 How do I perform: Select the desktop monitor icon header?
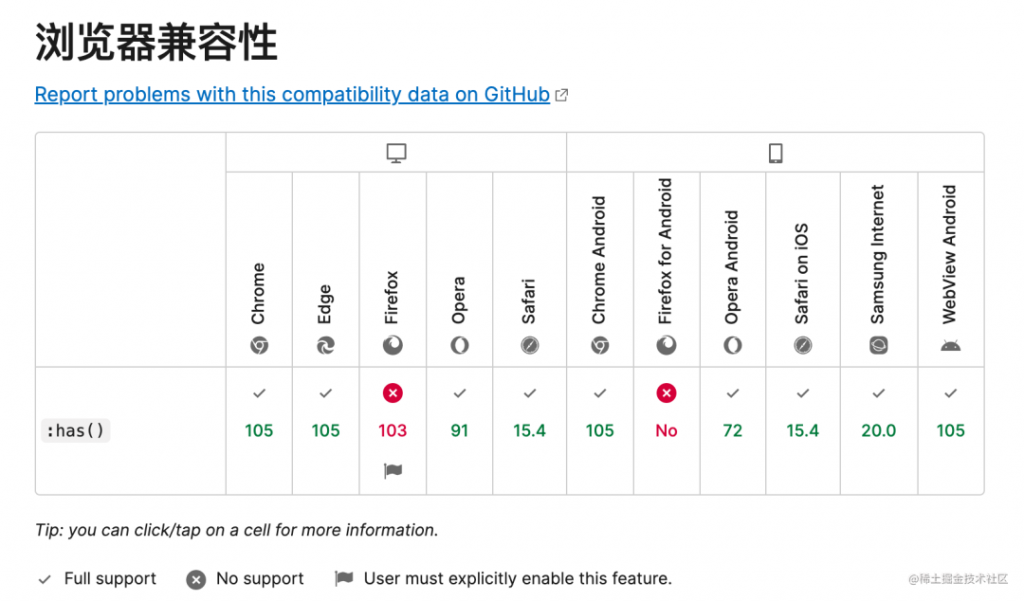[x=396, y=154]
